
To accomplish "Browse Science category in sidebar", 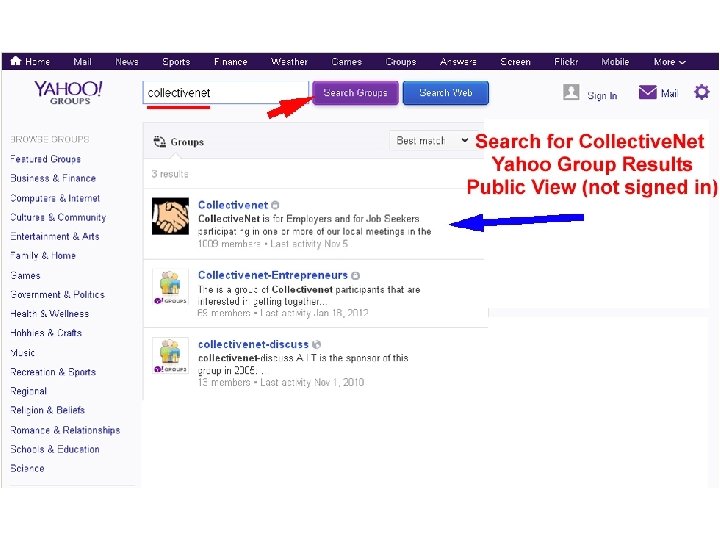I will click(x=27, y=468).
